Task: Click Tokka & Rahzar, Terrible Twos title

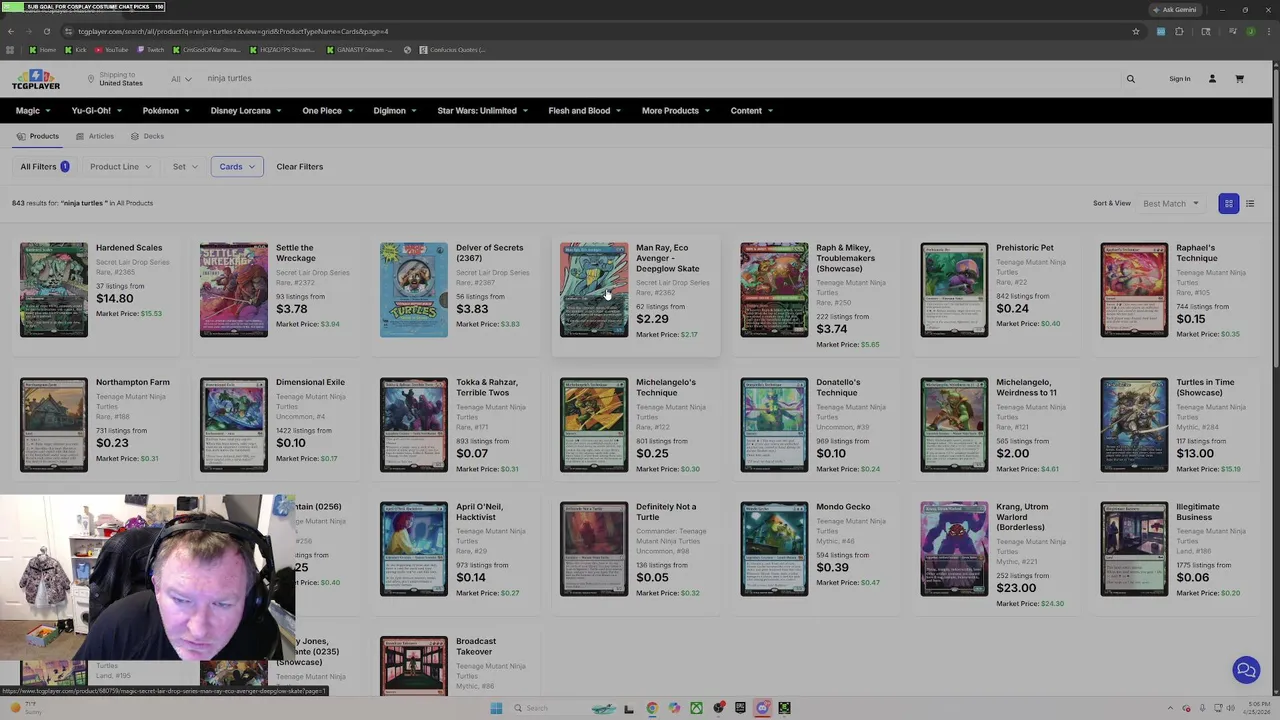Action: pos(487,387)
